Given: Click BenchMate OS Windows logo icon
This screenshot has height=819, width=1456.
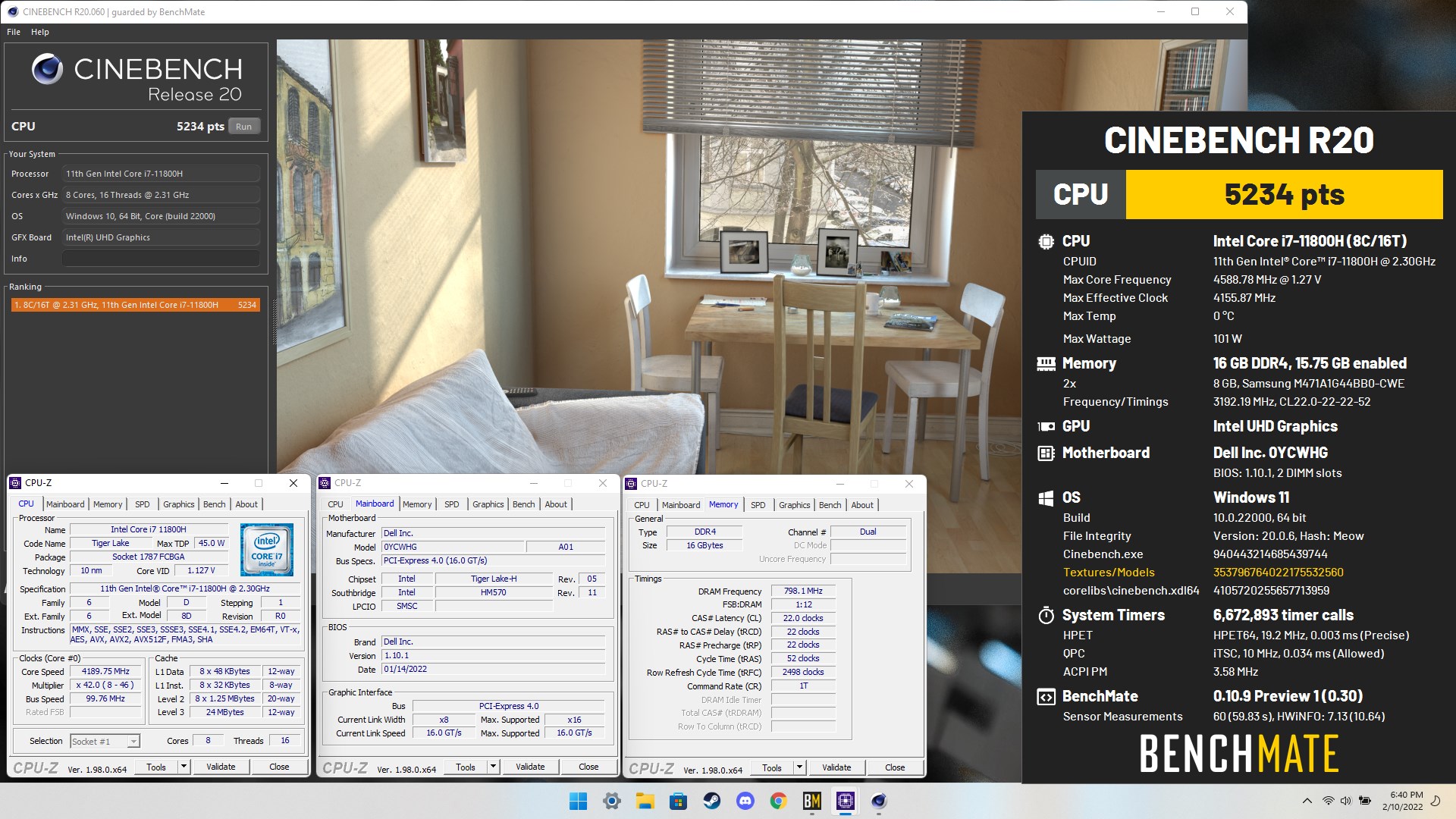Looking at the screenshot, I should (x=1046, y=498).
